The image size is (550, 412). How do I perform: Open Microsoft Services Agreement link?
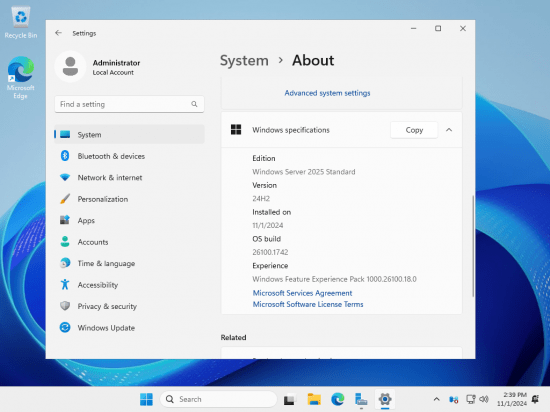(302, 293)
